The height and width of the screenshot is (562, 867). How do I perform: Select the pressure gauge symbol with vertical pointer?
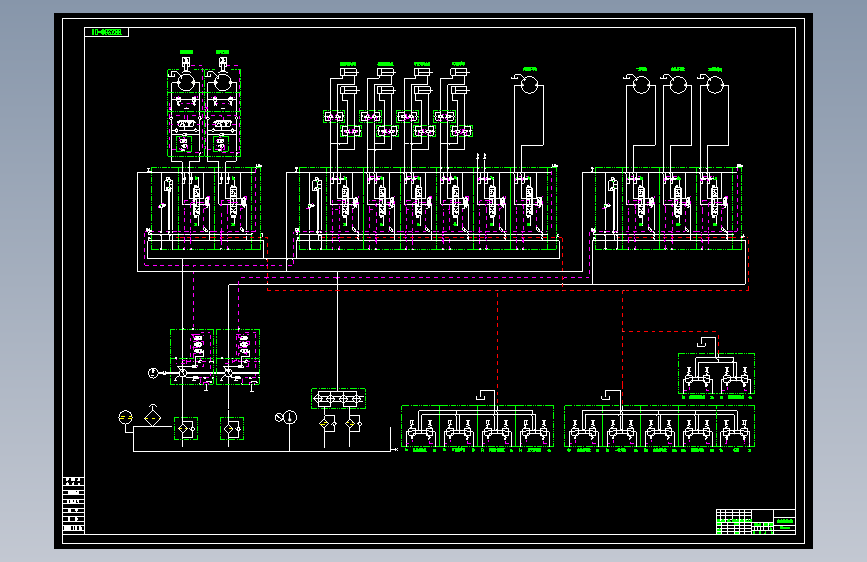[x=290, y=417]
